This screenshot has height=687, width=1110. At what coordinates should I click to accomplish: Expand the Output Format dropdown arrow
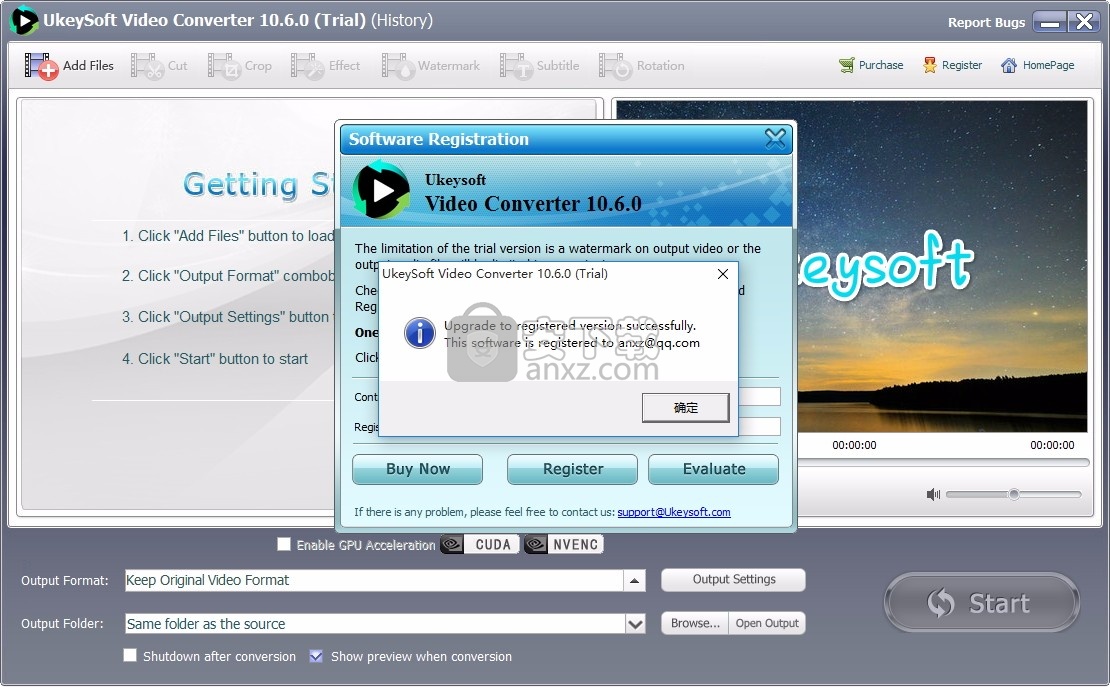[634, 581]
